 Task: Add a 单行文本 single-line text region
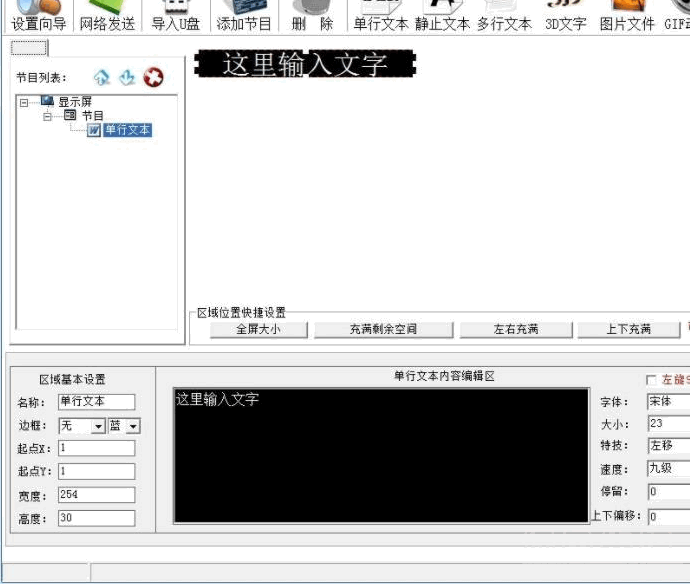tap(381, 16)
